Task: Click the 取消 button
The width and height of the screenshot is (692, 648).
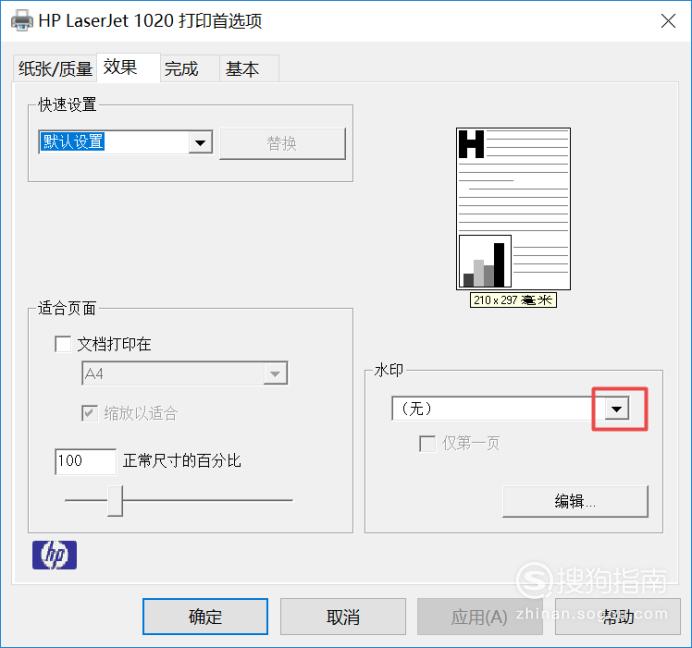Action: 343,617
